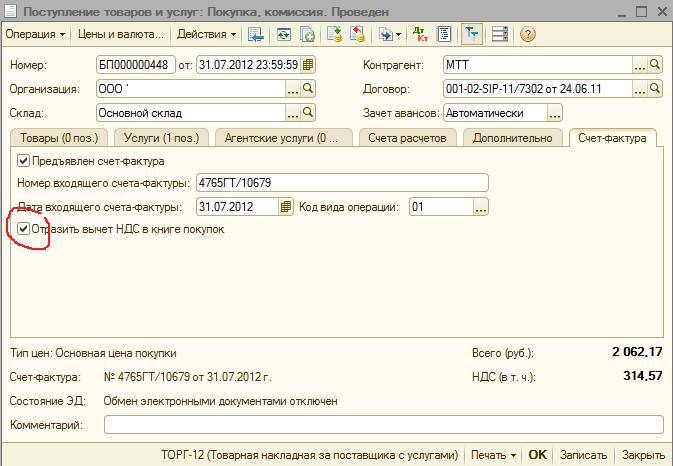Open calendar picker next to document date
The width and height of the screenshot is (673, 466).
[308, 65]
